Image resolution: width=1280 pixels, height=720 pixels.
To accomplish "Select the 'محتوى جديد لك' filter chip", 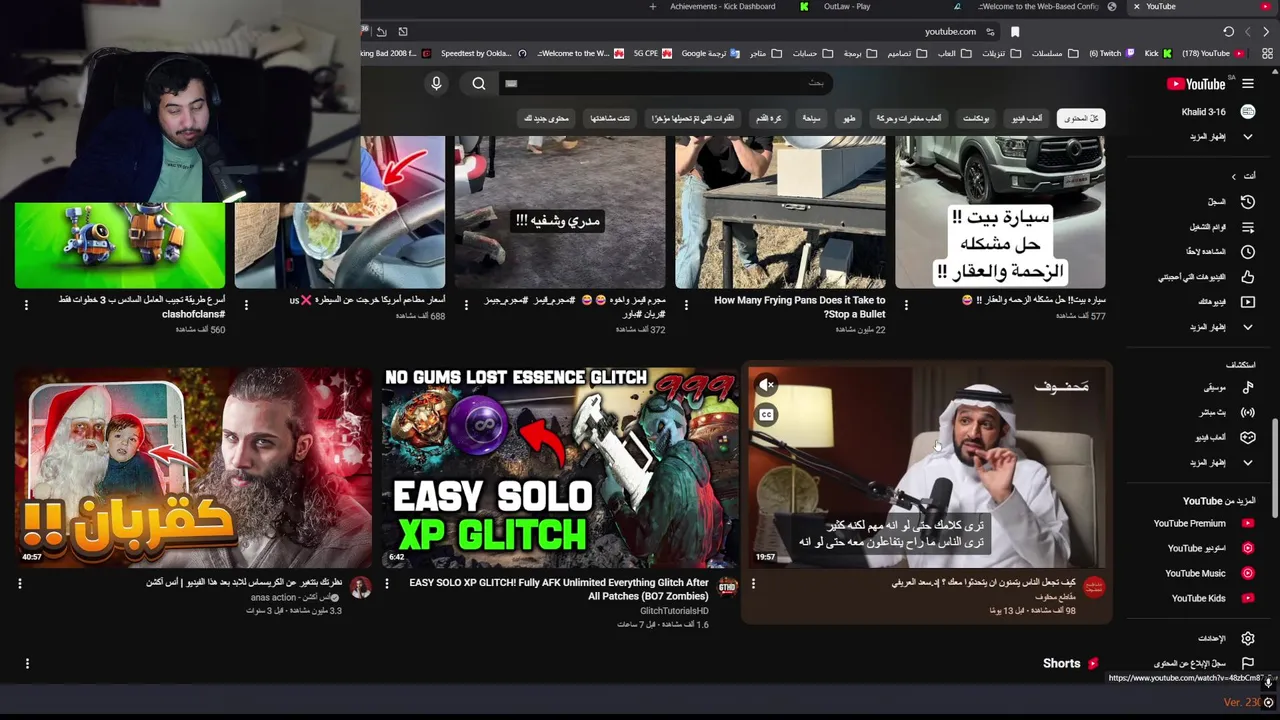I will pyautogui.click(x=546, y=118).
